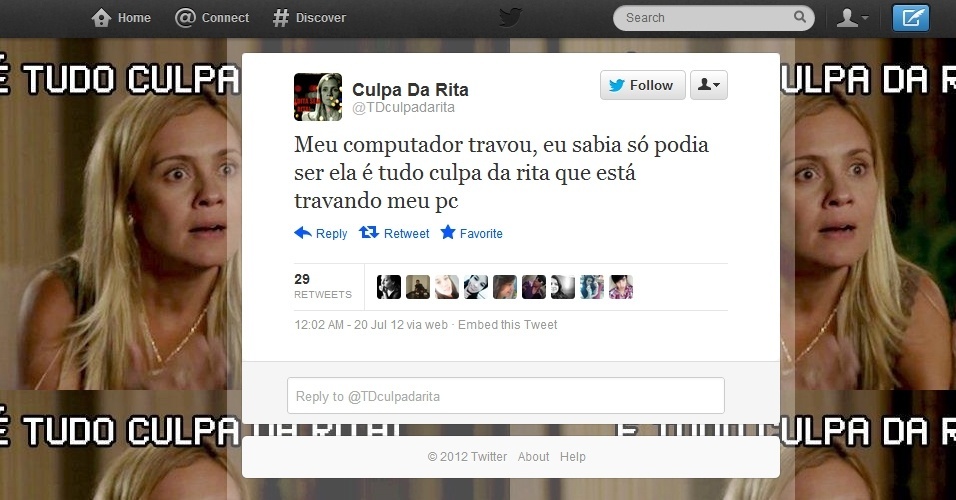Viewport: 956px width, 500px height.
Task: Open the Connect tab
Action: [212, 18]
